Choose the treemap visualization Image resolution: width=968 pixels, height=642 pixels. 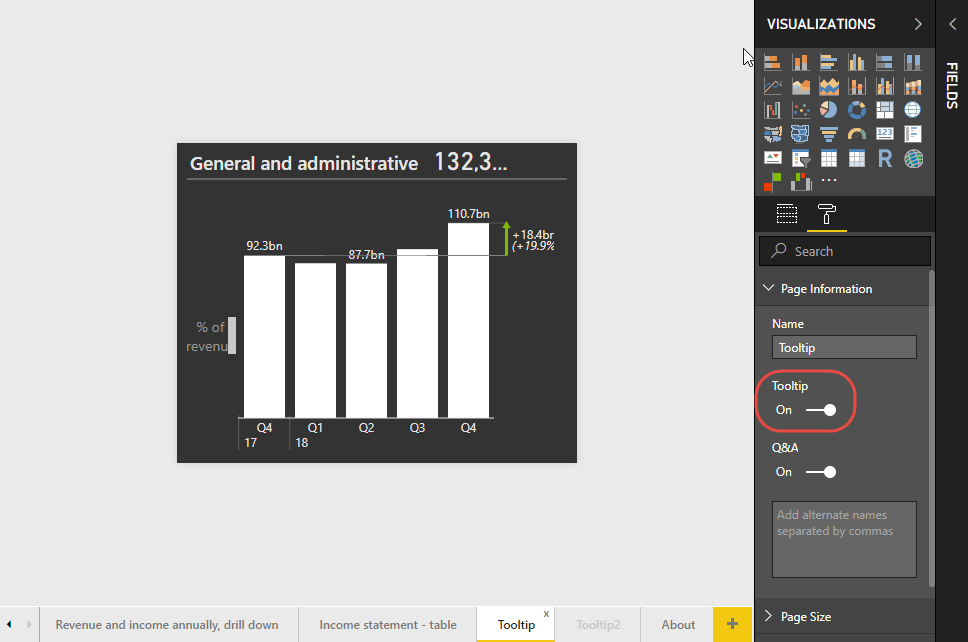point(885,110)
